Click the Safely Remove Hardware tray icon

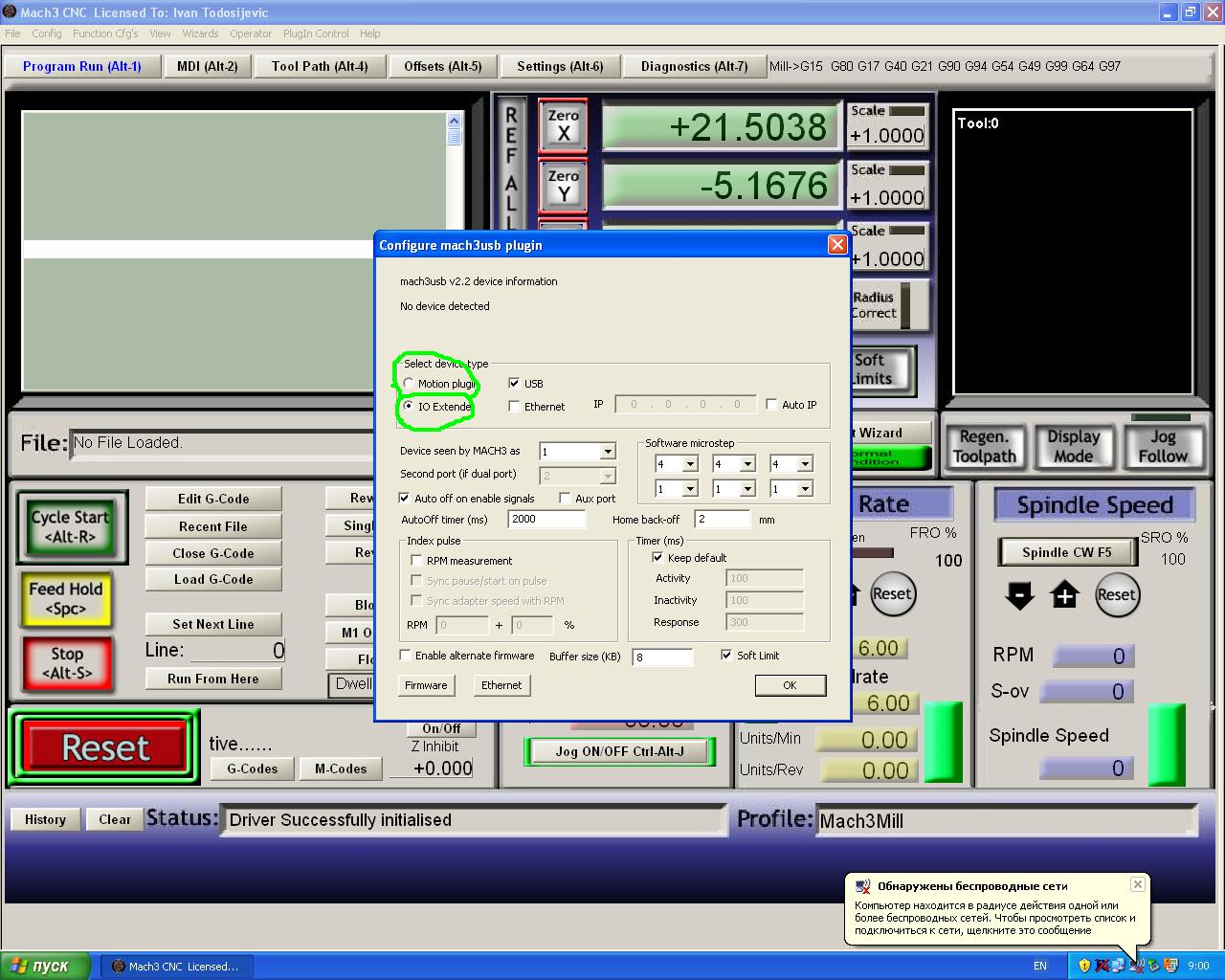click(1152, 966)
